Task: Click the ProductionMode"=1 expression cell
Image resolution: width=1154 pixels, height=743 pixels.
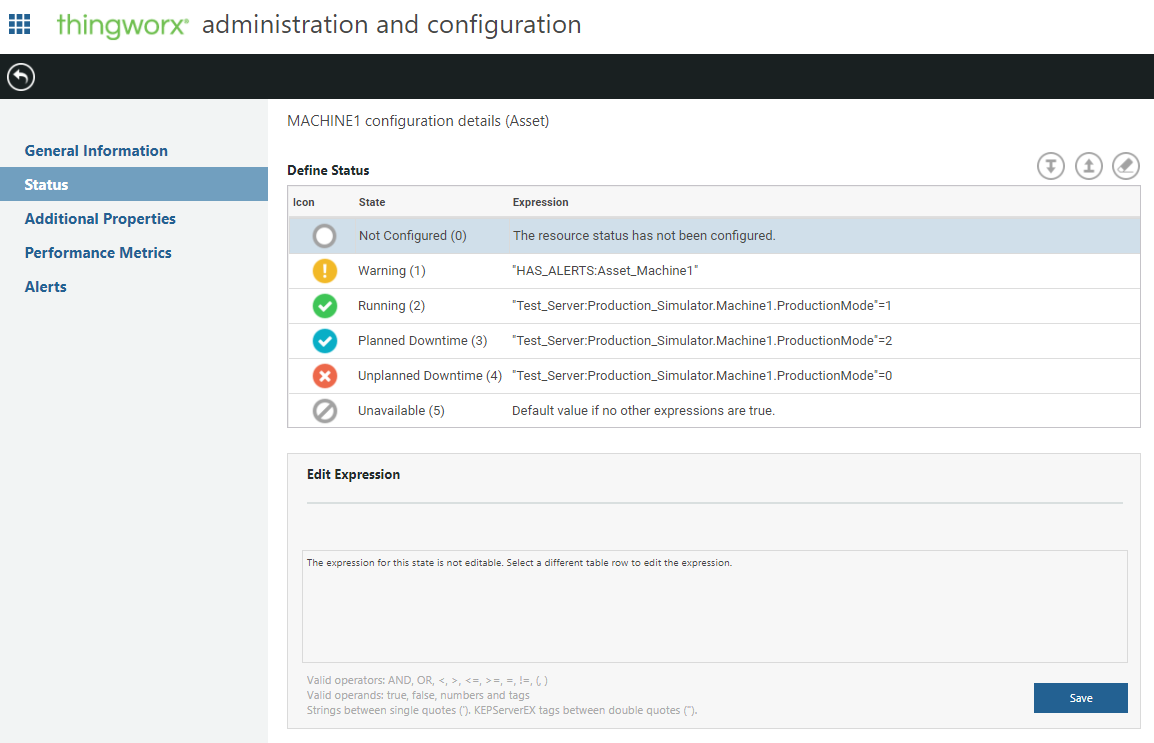Action: (701, 306)
